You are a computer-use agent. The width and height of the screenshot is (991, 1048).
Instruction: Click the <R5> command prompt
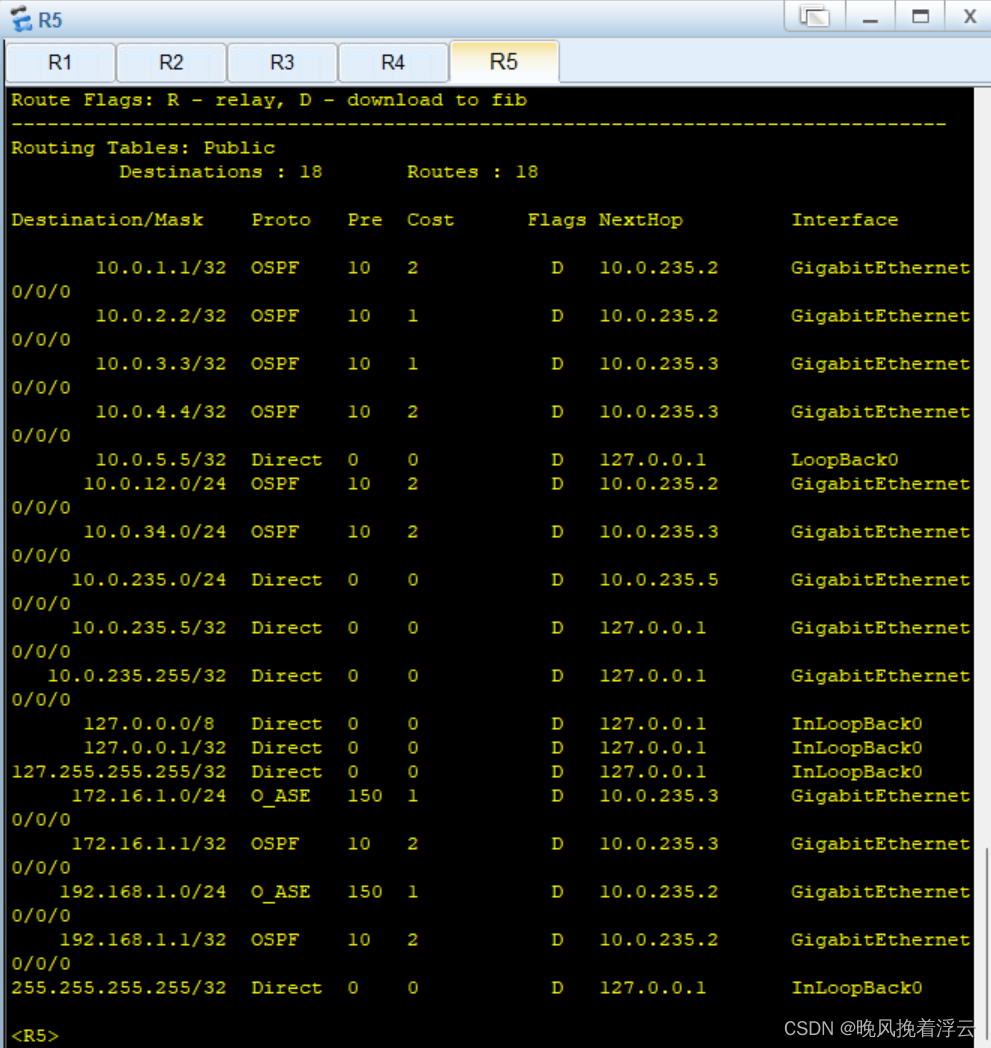[x=35, y=1035]
